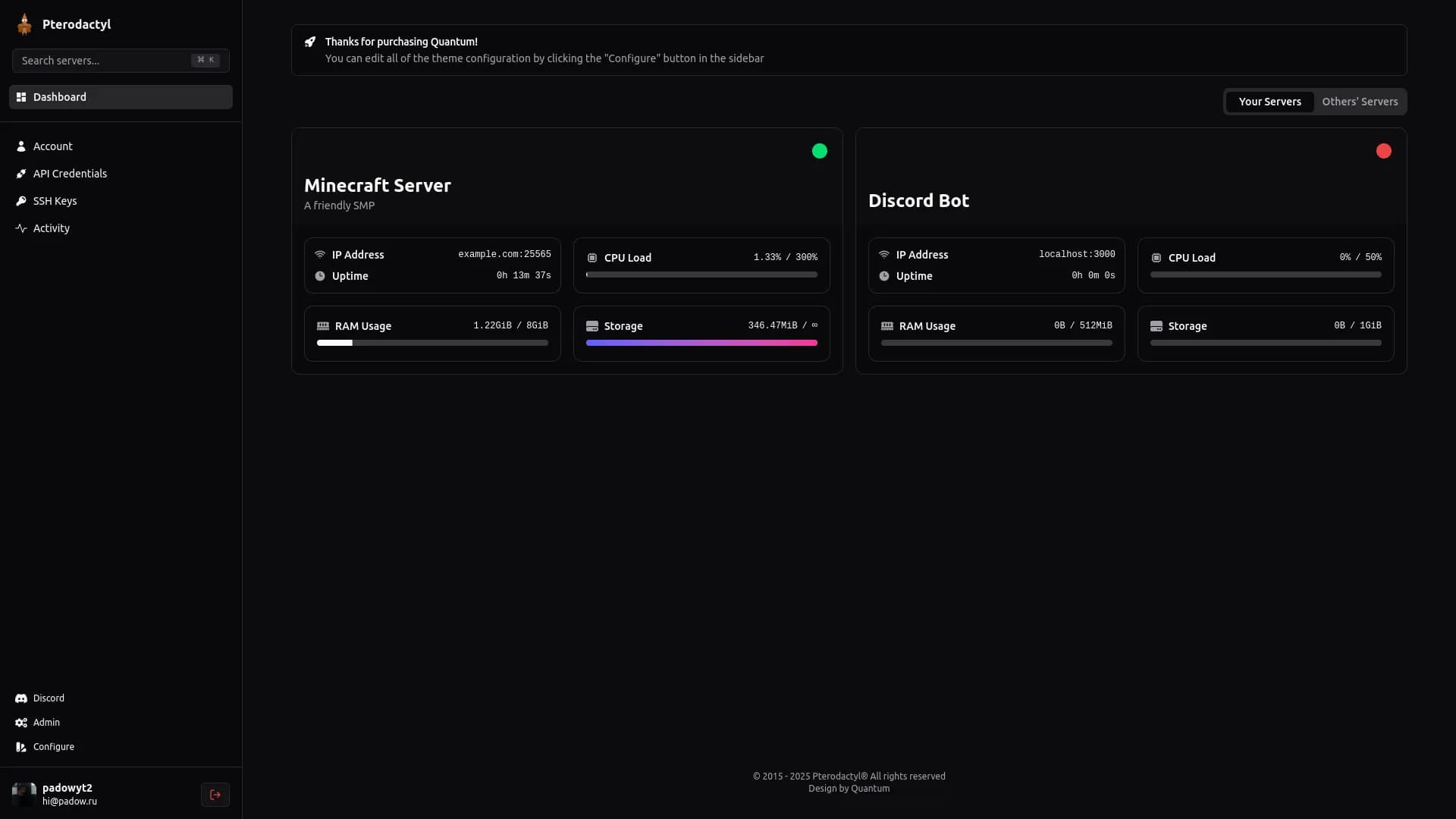Click the IP Address wifi icon on Minecraft Server
The height and width of the screenshot is (819, 1456).
click(321, 255)
